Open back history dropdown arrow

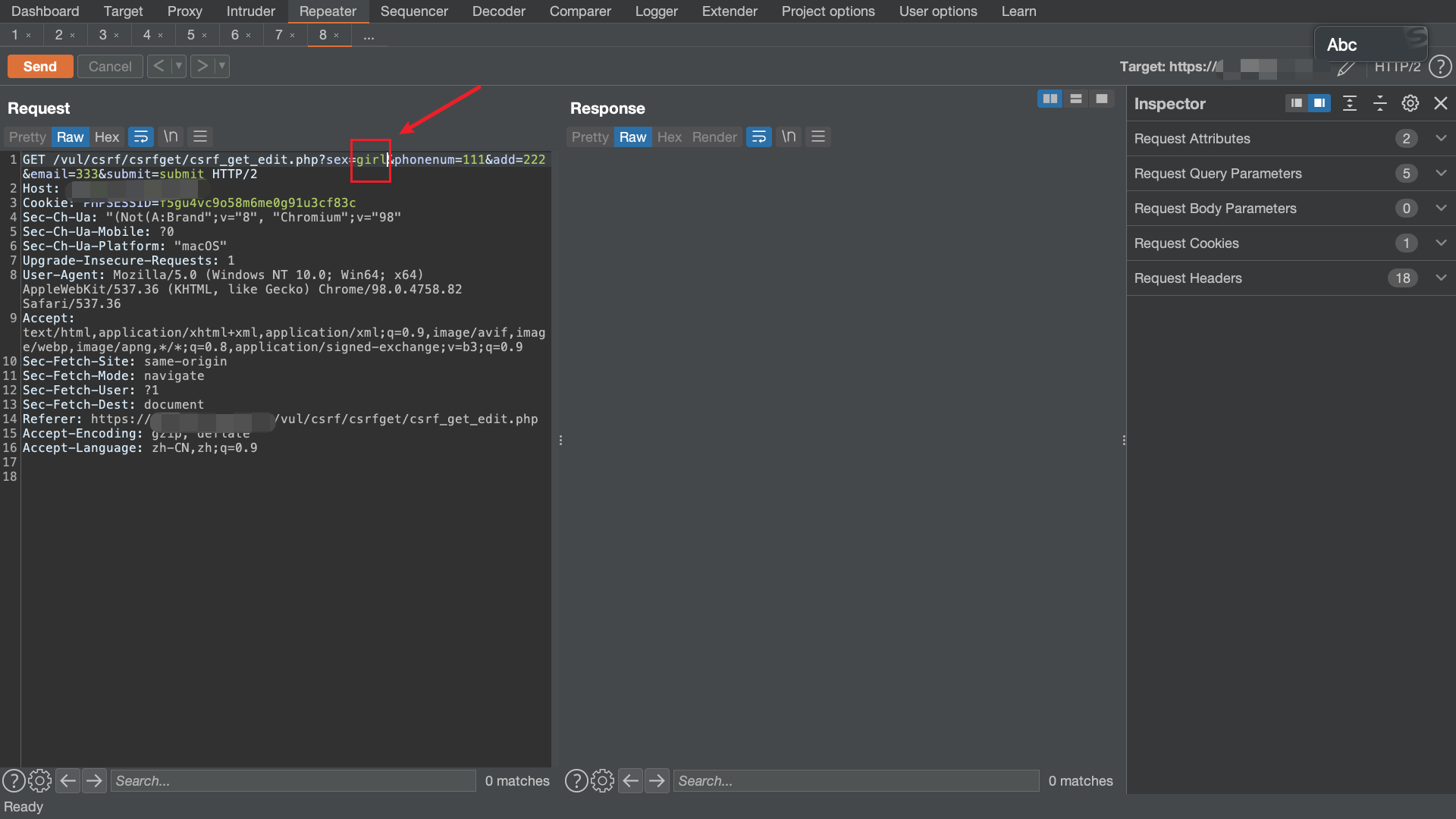pyautogui.click(x=179, y=66)
